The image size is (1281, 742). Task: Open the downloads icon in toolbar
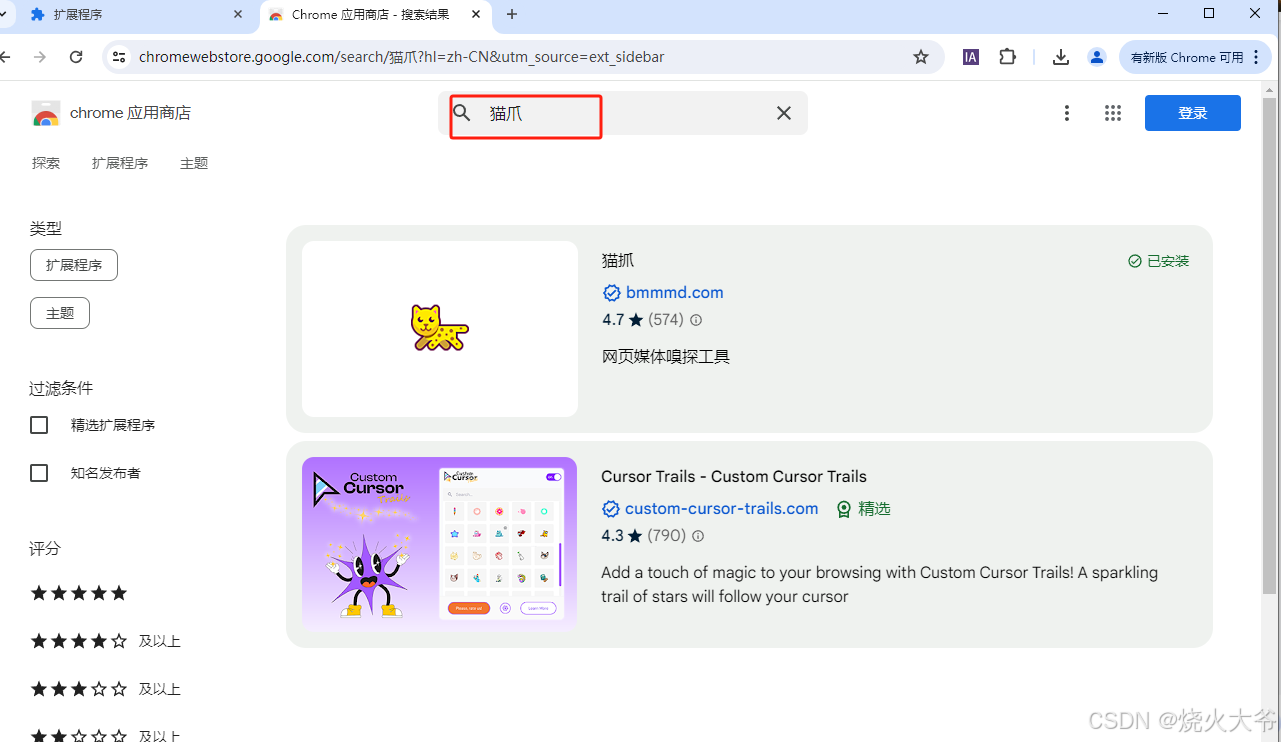(1061, 57)
